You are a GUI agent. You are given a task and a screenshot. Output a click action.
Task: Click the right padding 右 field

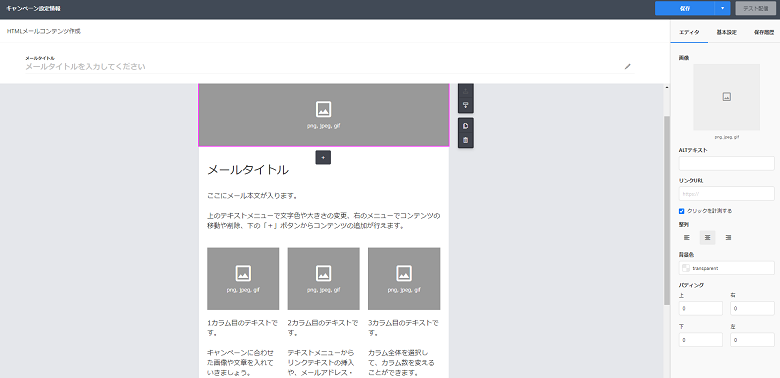coord(752,308)
